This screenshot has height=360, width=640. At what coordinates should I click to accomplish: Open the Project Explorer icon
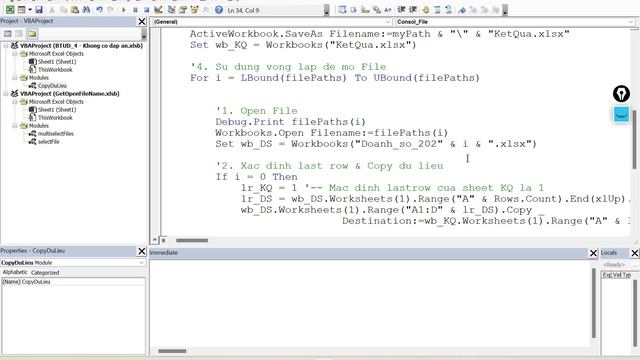171,10
